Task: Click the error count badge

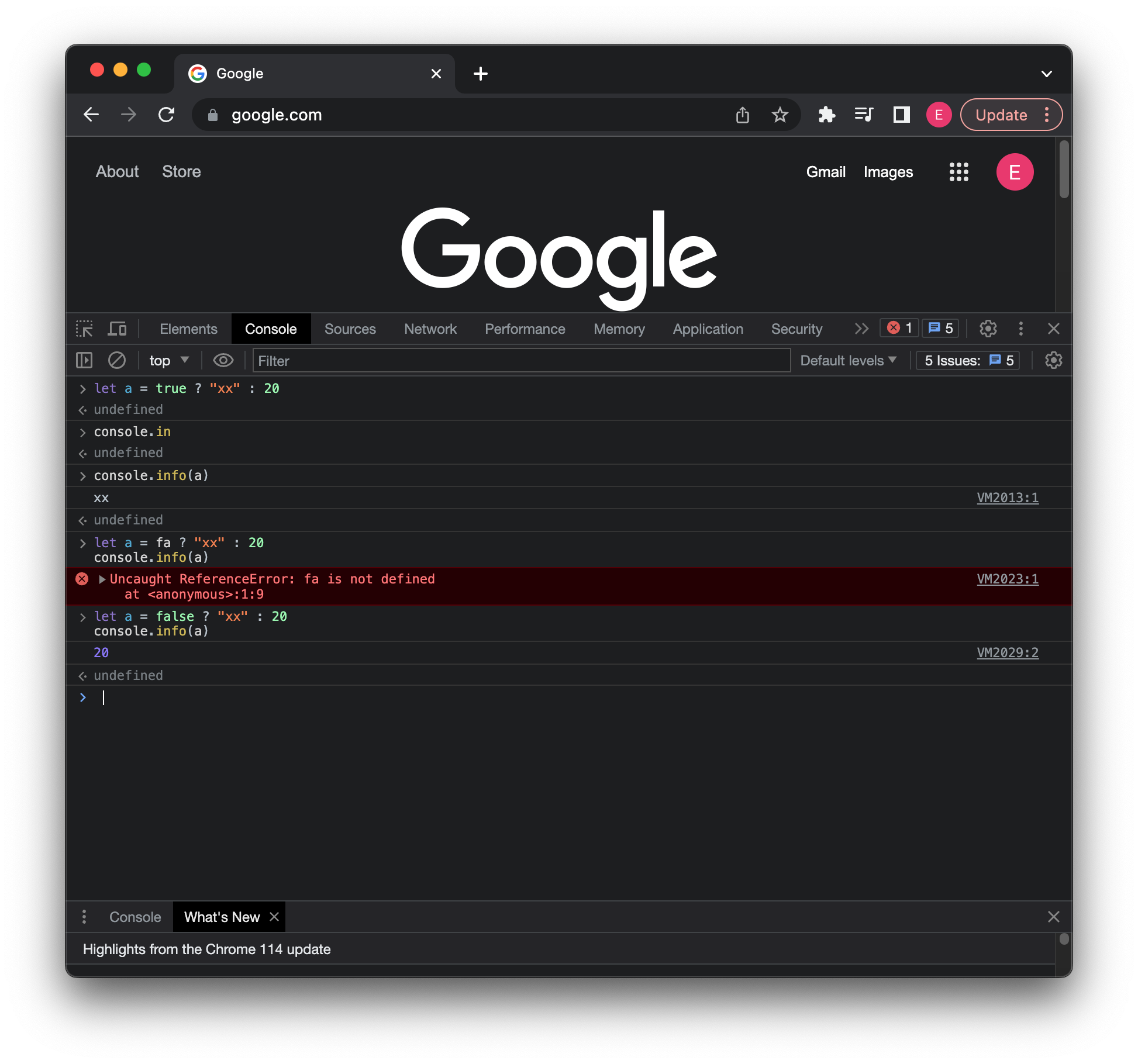Action: [899, 328]
